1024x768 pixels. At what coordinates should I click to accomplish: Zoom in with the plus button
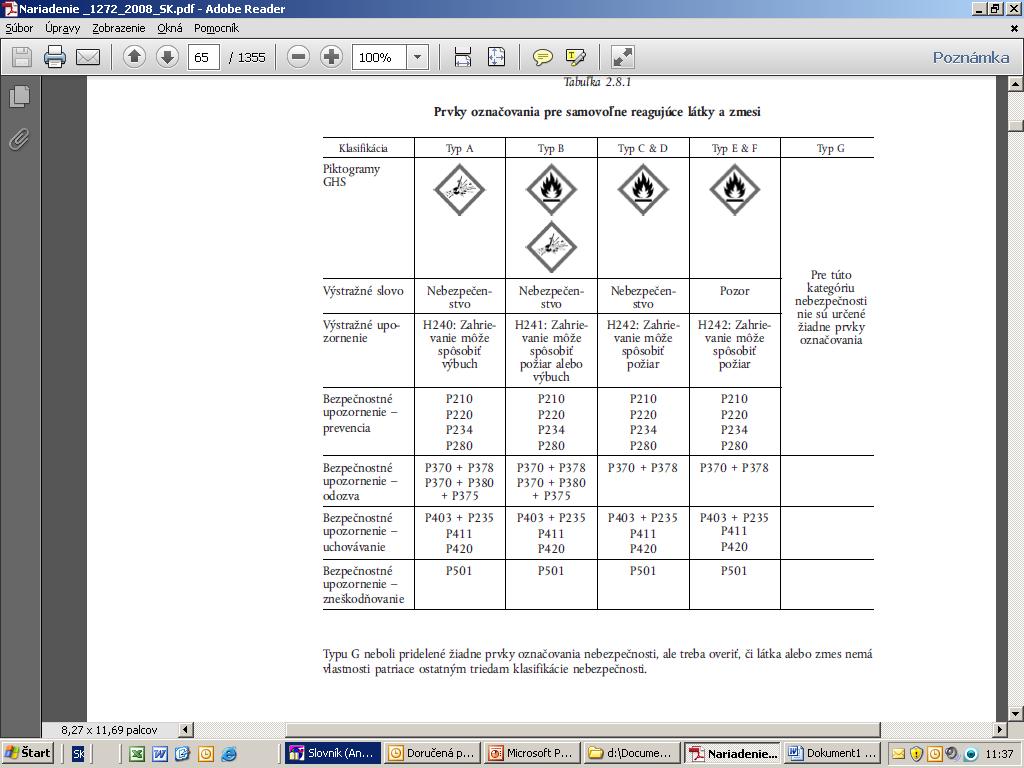[331, 57]
